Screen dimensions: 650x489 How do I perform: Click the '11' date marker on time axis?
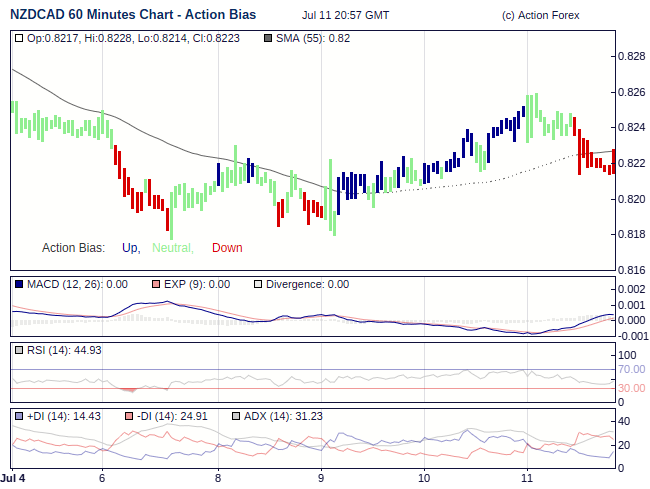click(x=528, y=477)
